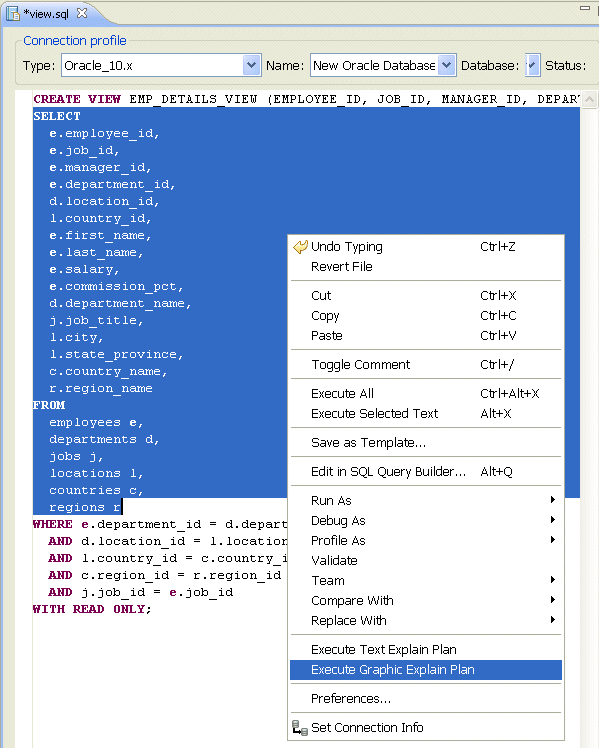Click the AND c.region_id line
This screenshot has width=599, height=748.
(165, 575)
